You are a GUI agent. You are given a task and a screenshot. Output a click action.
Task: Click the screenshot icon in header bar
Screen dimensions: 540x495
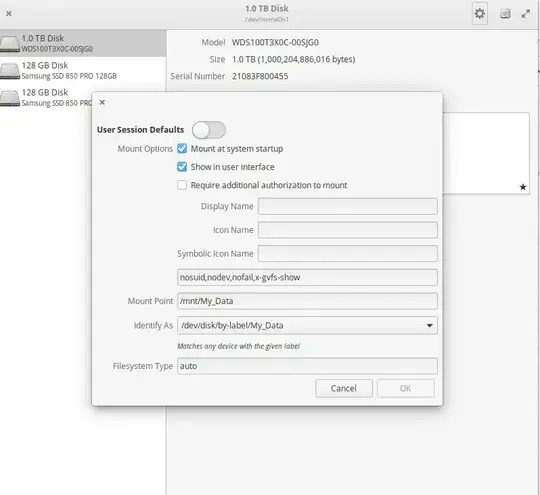505,14
